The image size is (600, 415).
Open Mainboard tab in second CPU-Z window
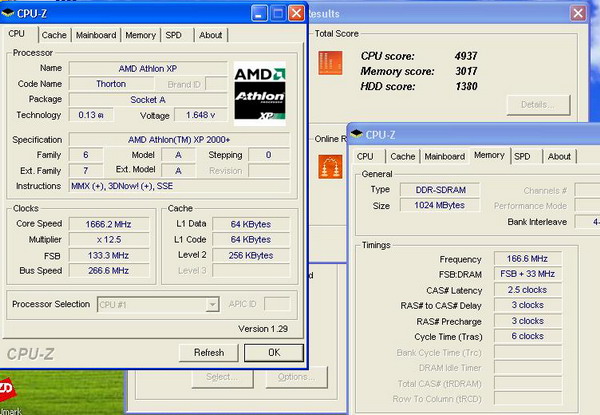click(x=445, y=156)
